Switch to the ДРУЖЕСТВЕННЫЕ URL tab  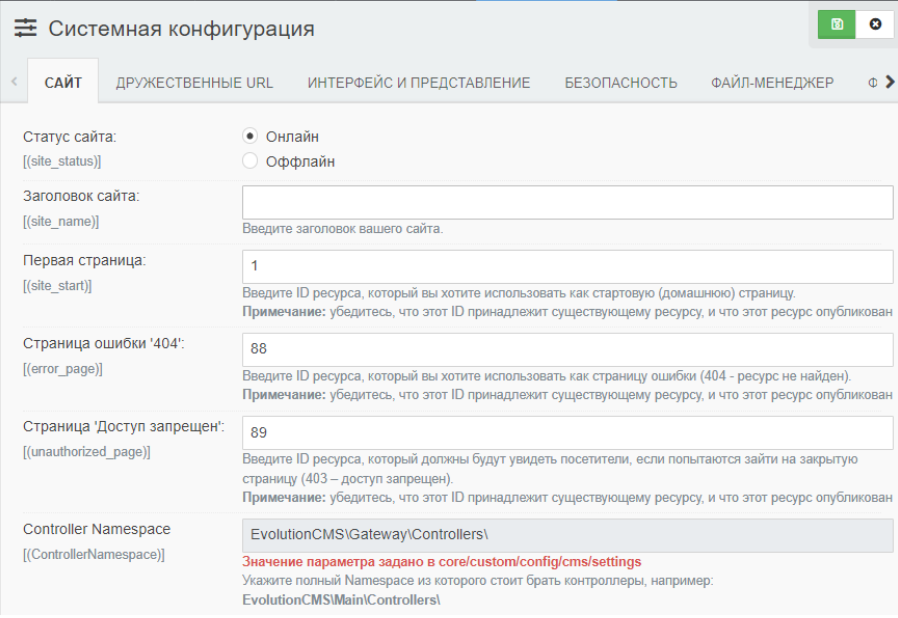click(x=194, y=83)
